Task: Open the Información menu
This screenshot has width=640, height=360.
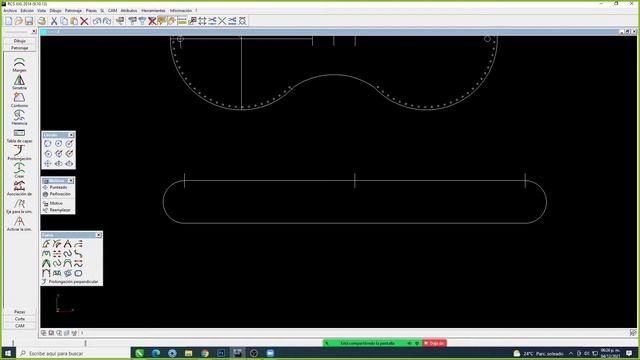Action: [x=181, y=11]
